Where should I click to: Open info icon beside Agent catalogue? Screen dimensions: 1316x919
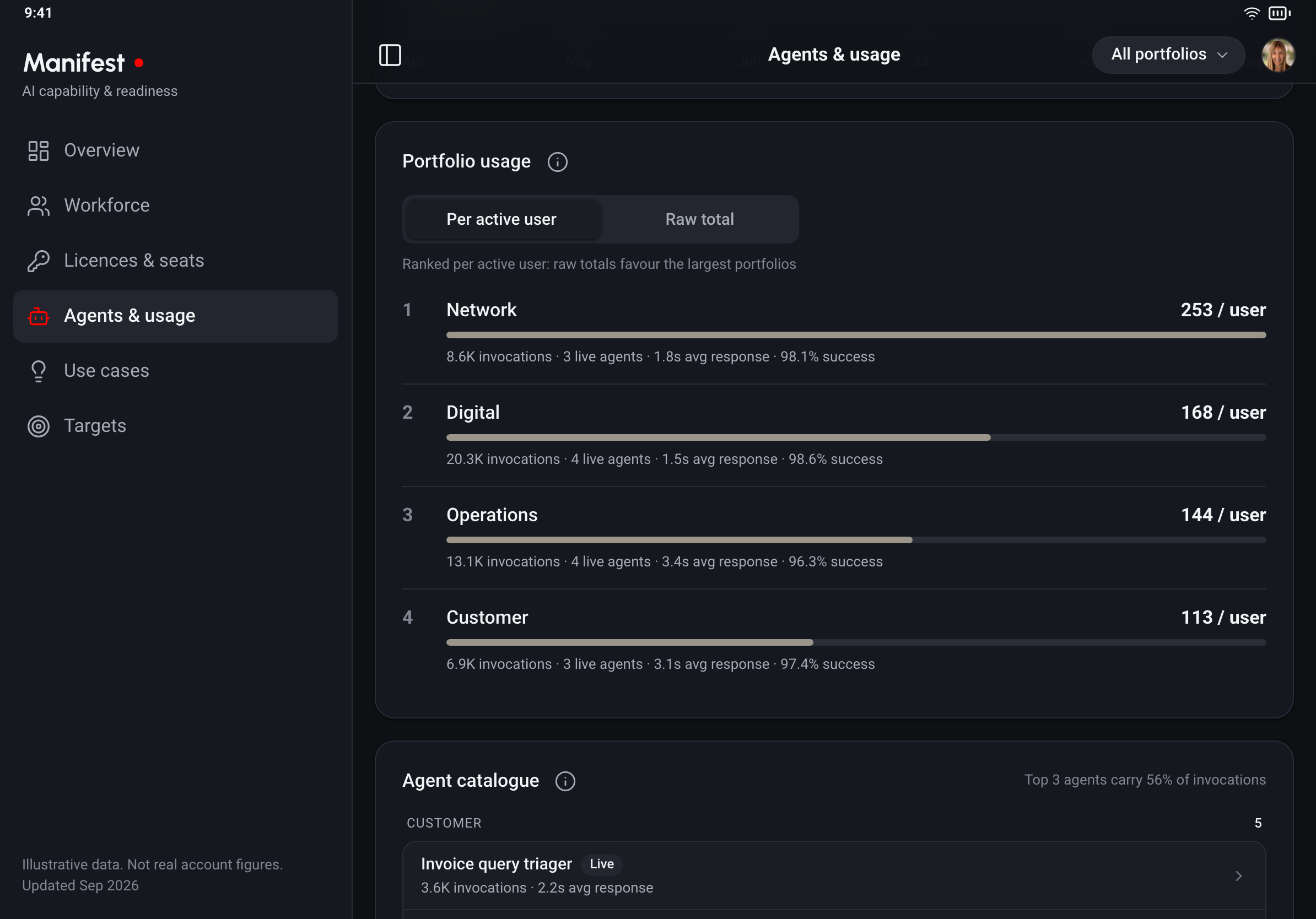(x=565, y=781)
